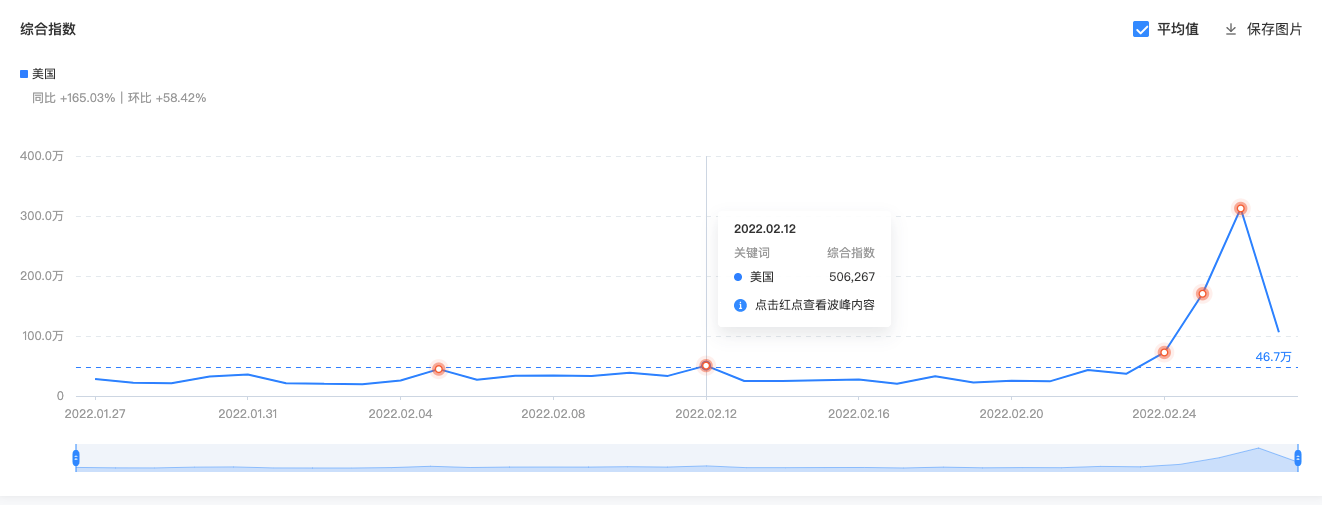Click the range slider overview chart area
Image resolution: width=1322 pixels, height=505 pixels.
tap(687, 458)
